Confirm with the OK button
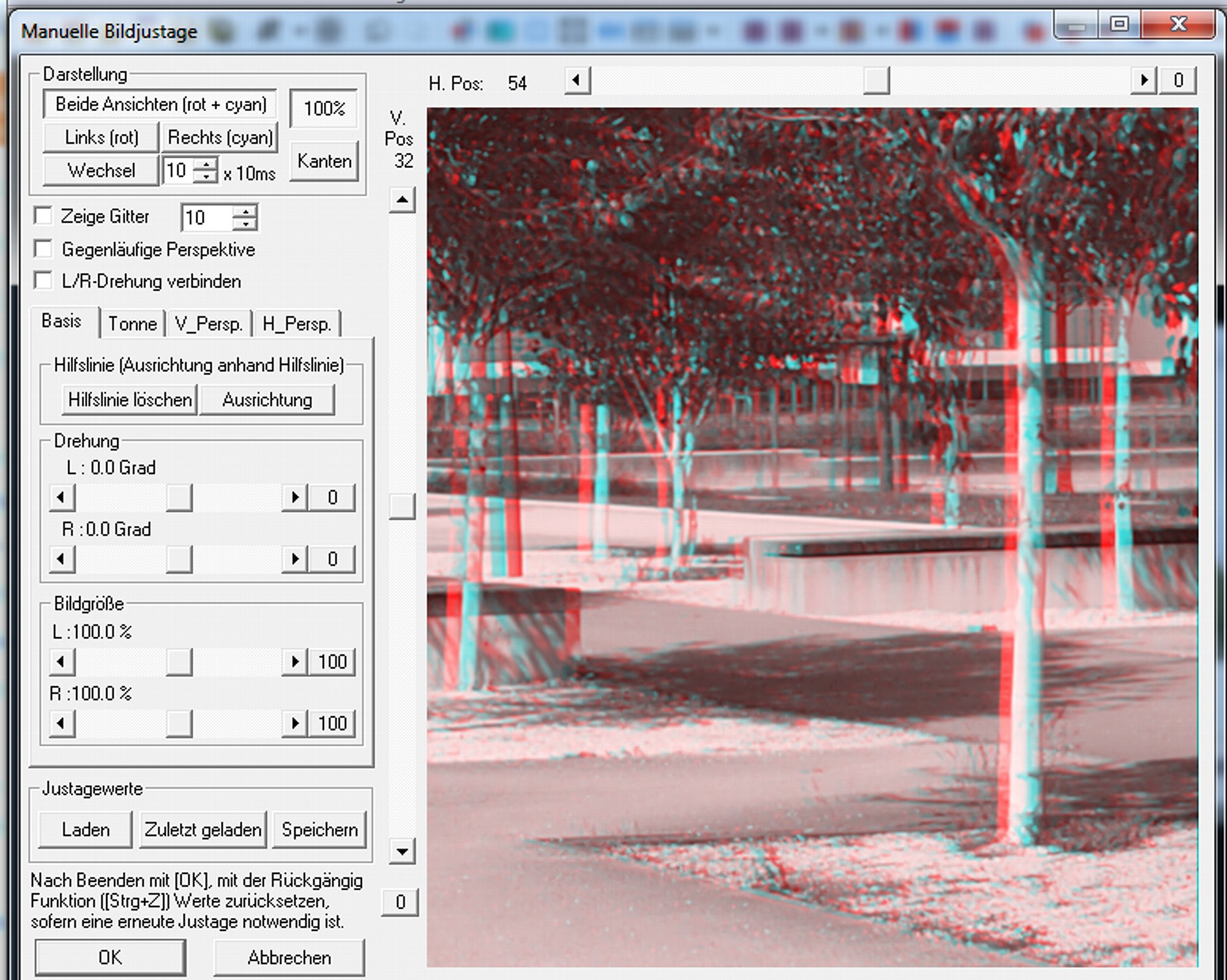Viewport: 1227px width, 980px height. 110,957
